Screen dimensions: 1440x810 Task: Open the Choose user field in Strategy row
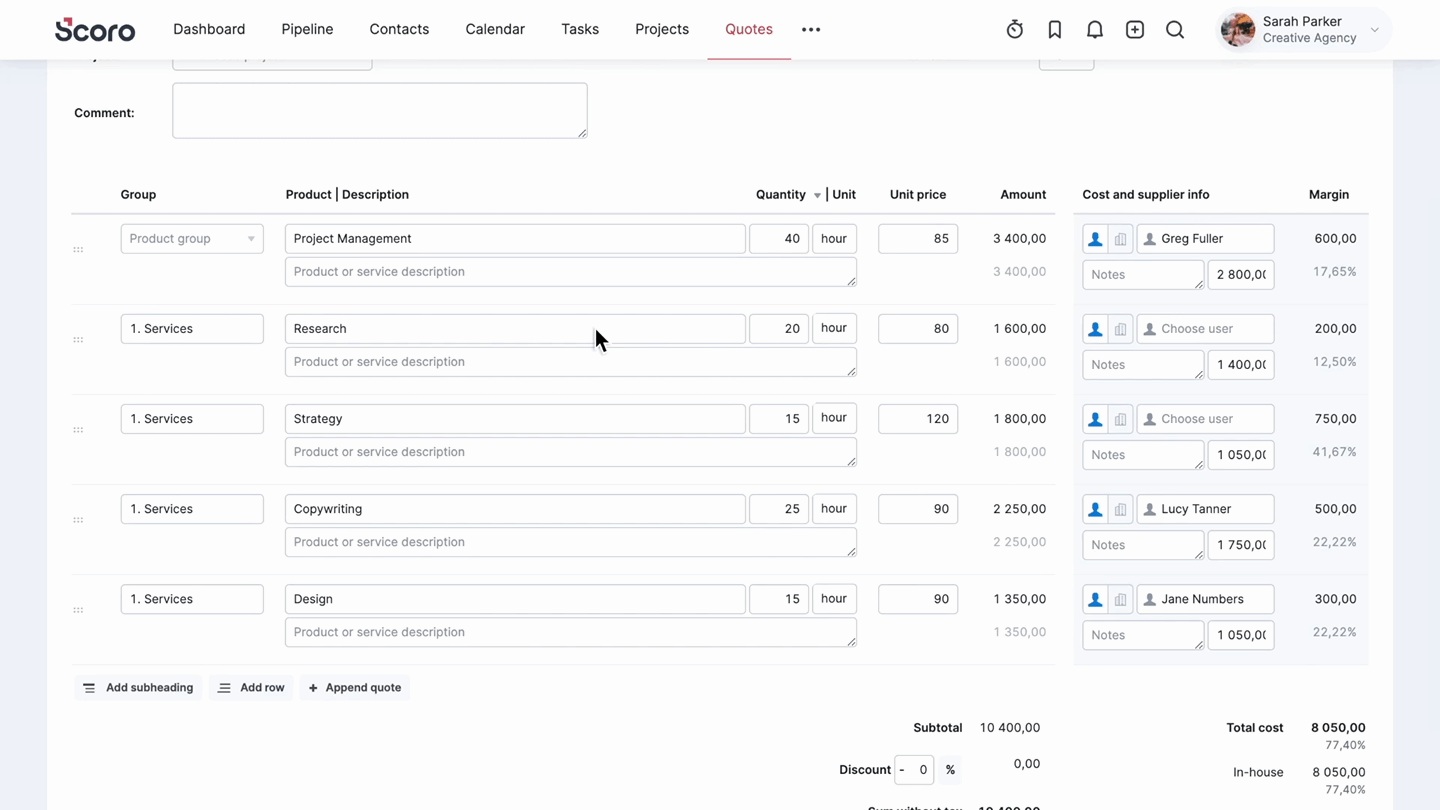pyautogui.click(x=1206, y=419)
